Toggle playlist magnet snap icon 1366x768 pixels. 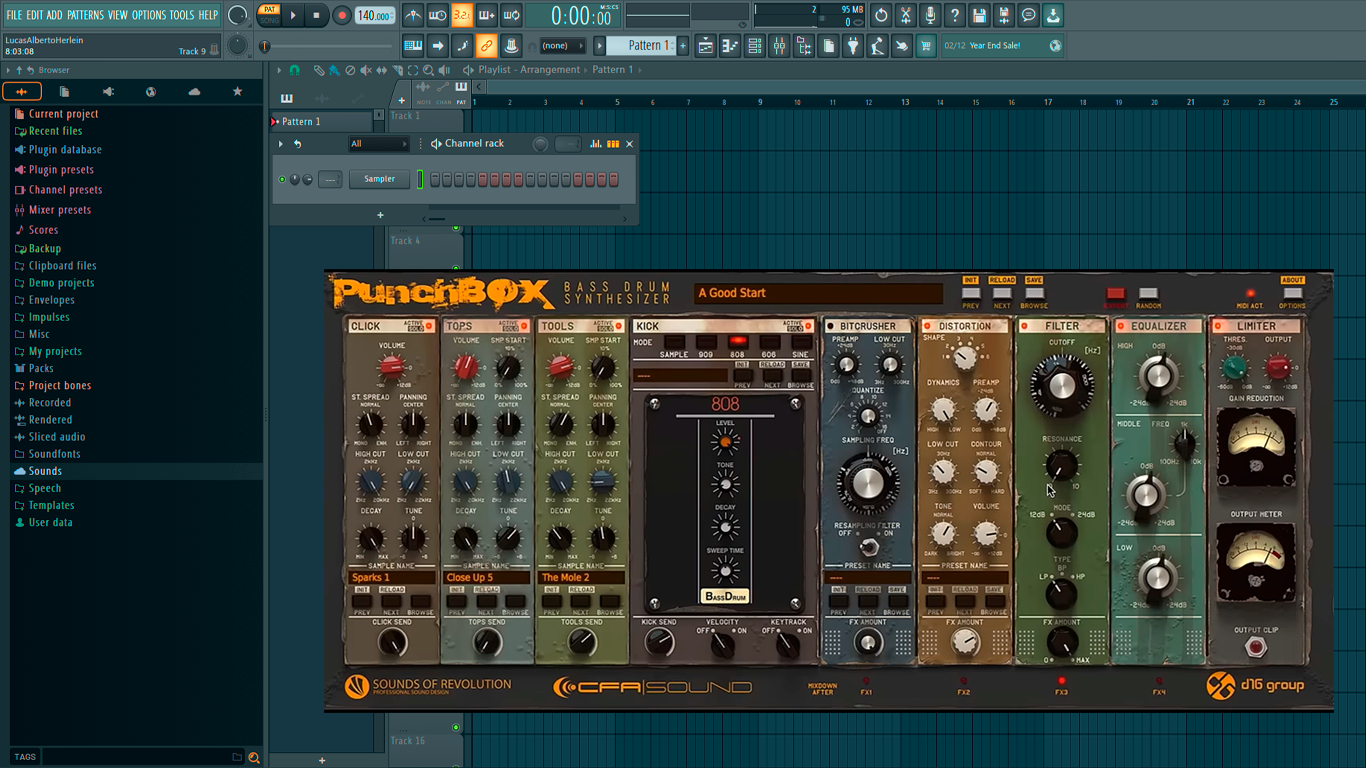tap(294, 70)
